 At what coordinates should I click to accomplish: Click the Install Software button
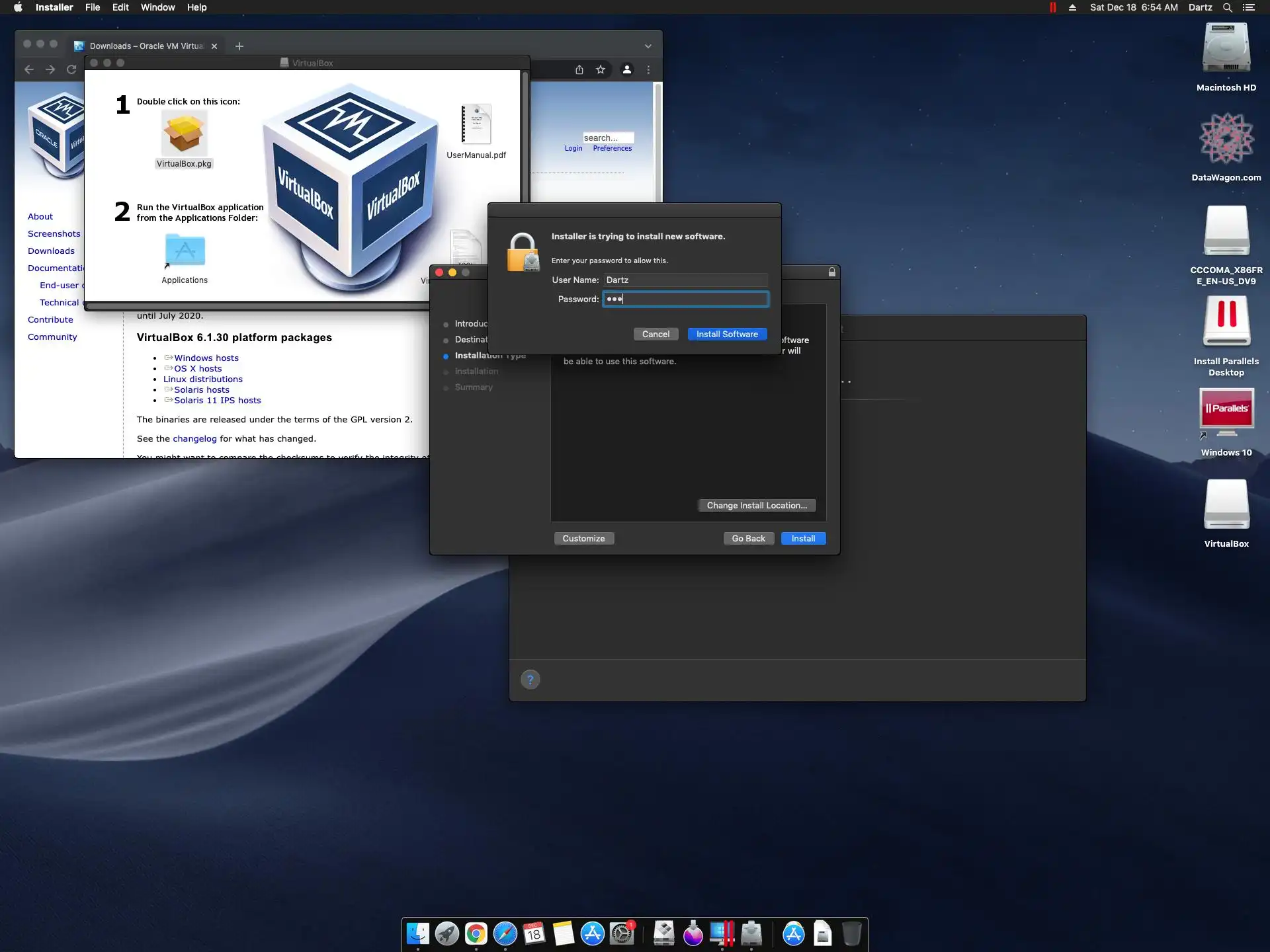[727, 334]
